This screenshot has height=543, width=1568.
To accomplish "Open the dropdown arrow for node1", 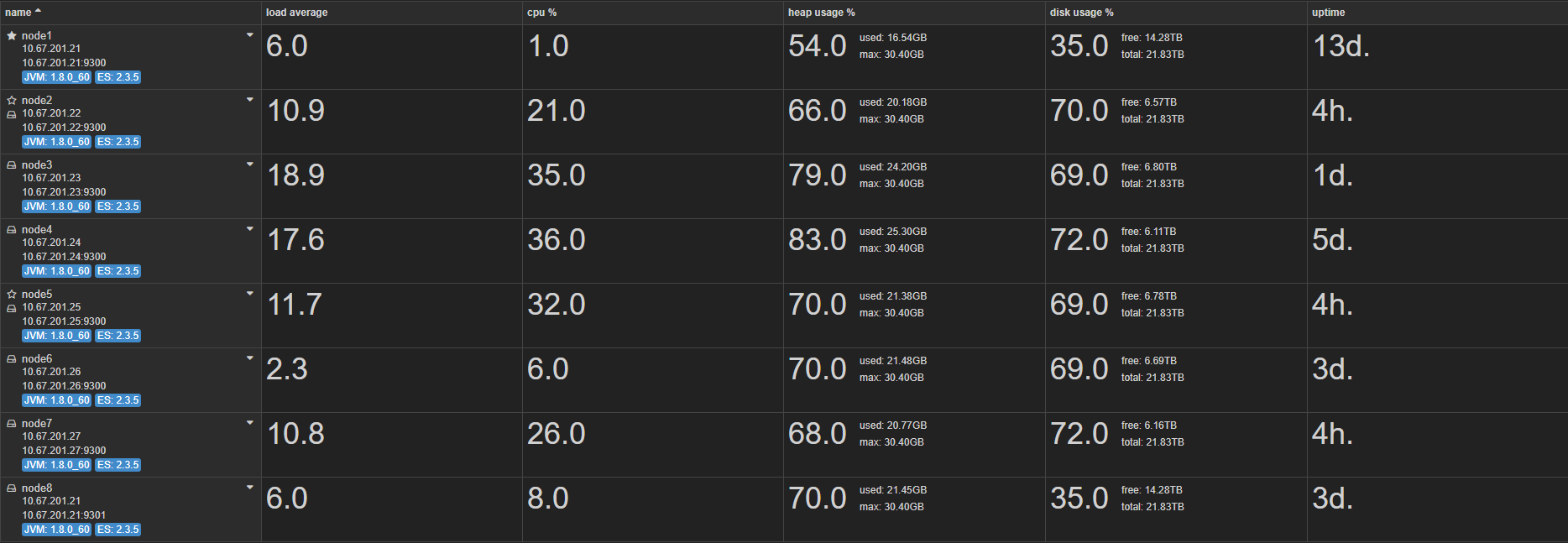I will [x=250, y=35].
